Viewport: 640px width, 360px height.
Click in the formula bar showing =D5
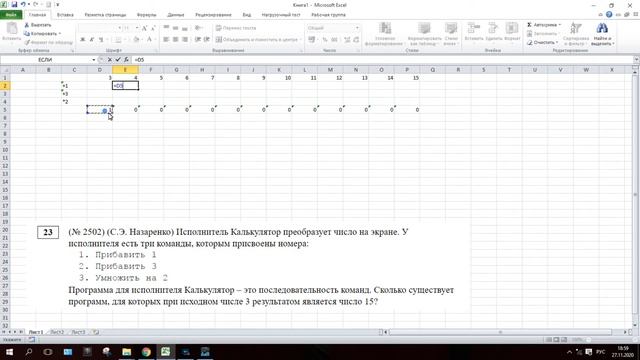tap(382, 60)
